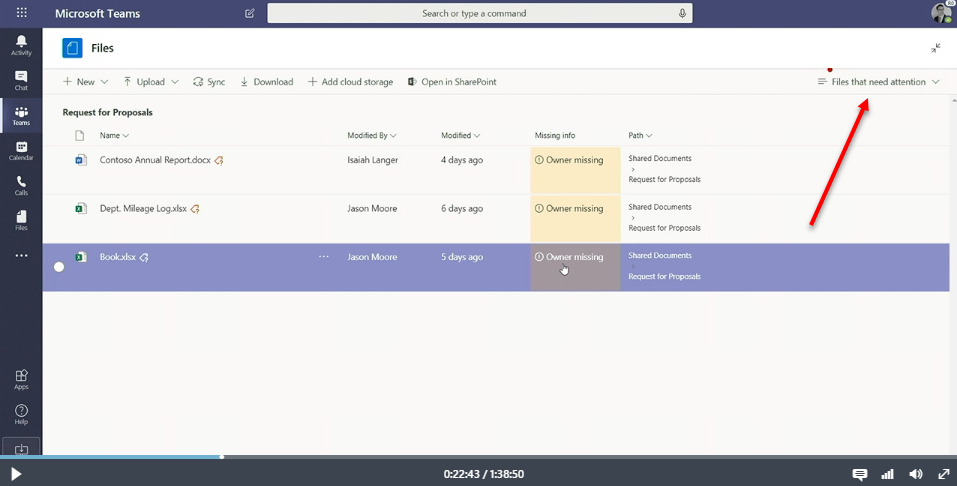
Task: Click the Missing info column header
Action: pyautogui.click(x=555, y=136)
